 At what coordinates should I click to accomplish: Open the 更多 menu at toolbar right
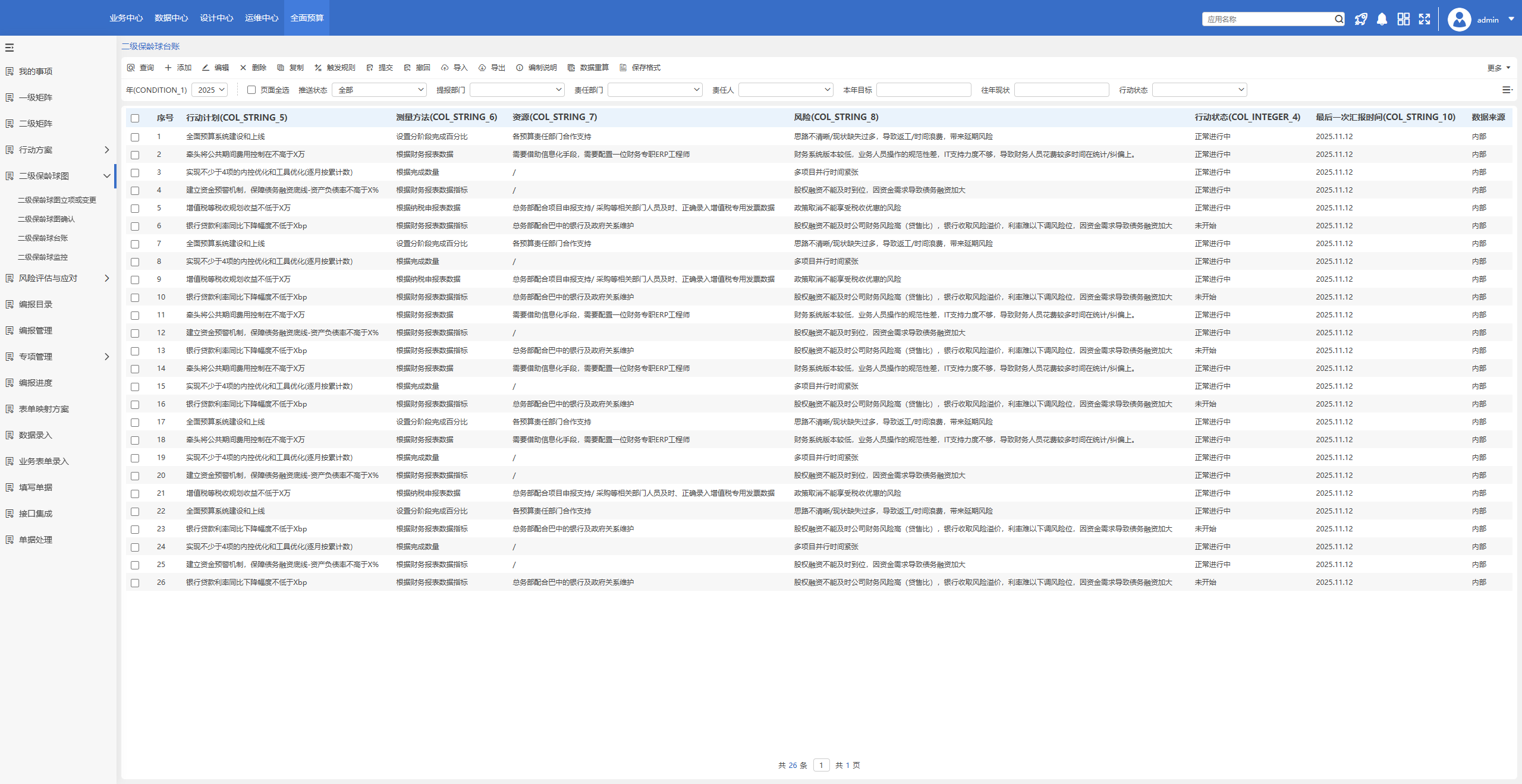click(x=1498, y=68)
